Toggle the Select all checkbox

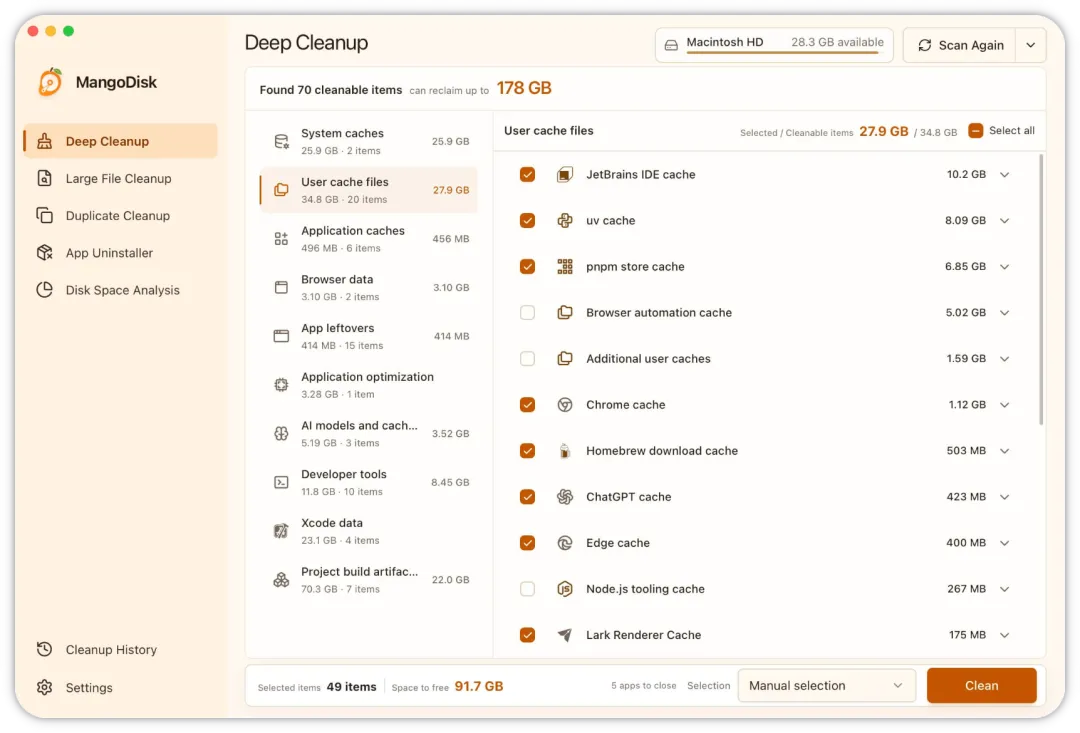click(975, 131)
